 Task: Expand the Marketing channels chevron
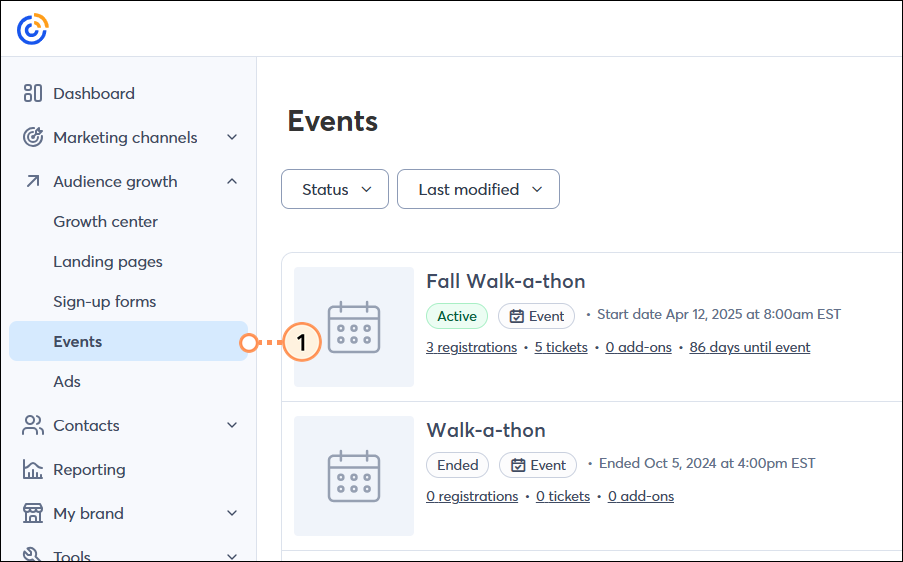[x=232, y=137]
